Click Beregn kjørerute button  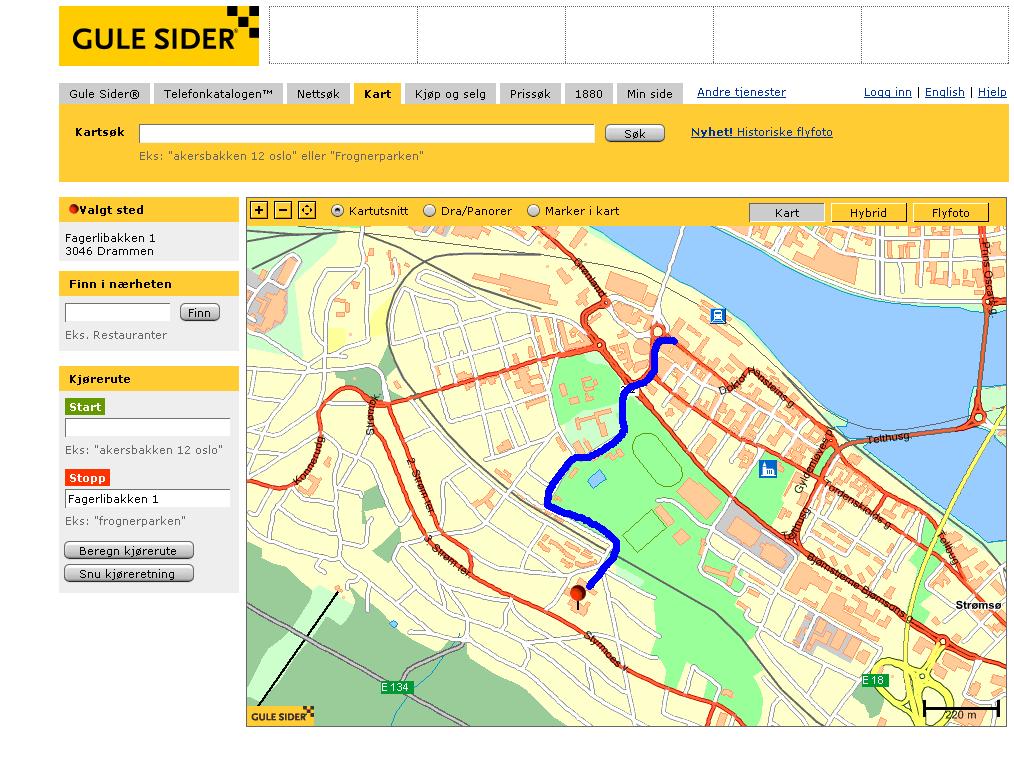[129, 550]
